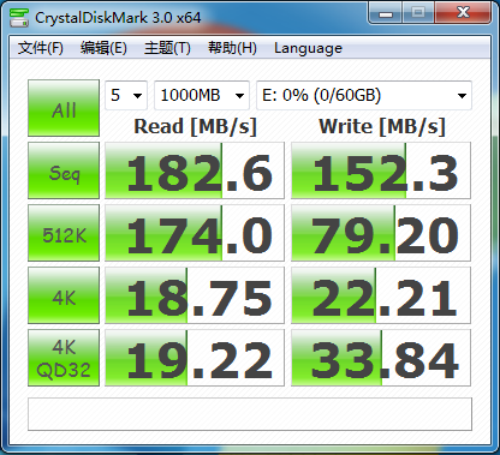
Task: Start the 4K benchmark test
Action: (x=64, y=295)
